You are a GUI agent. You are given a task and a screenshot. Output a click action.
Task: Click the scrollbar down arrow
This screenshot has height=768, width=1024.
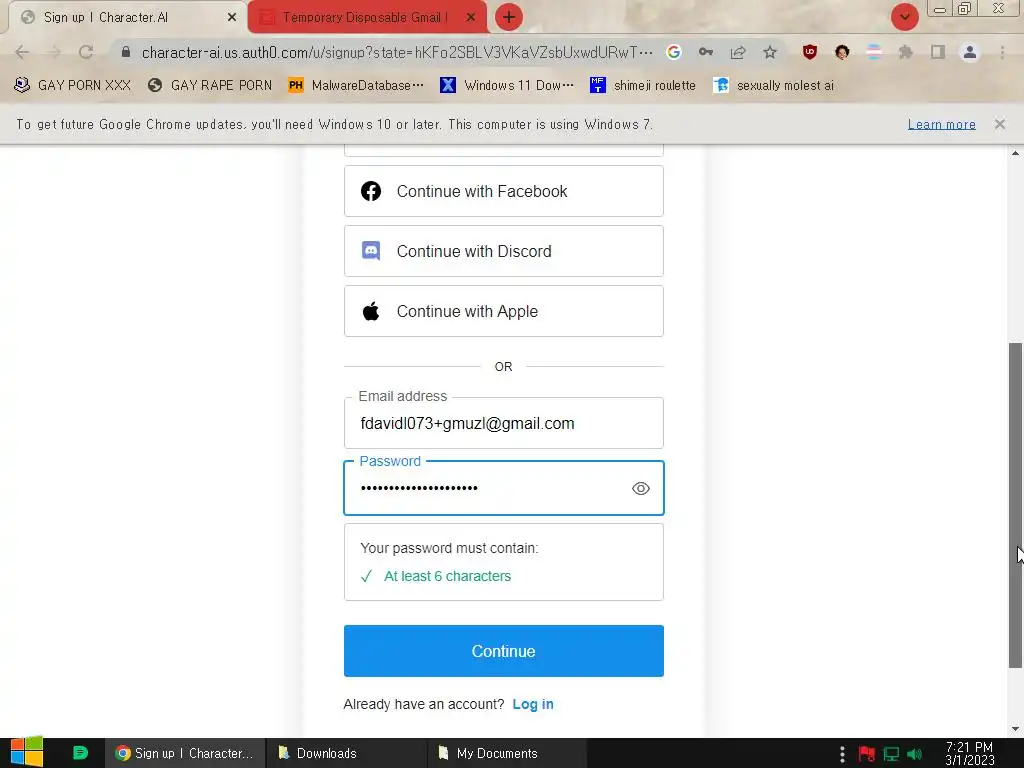pos(1015,729)
